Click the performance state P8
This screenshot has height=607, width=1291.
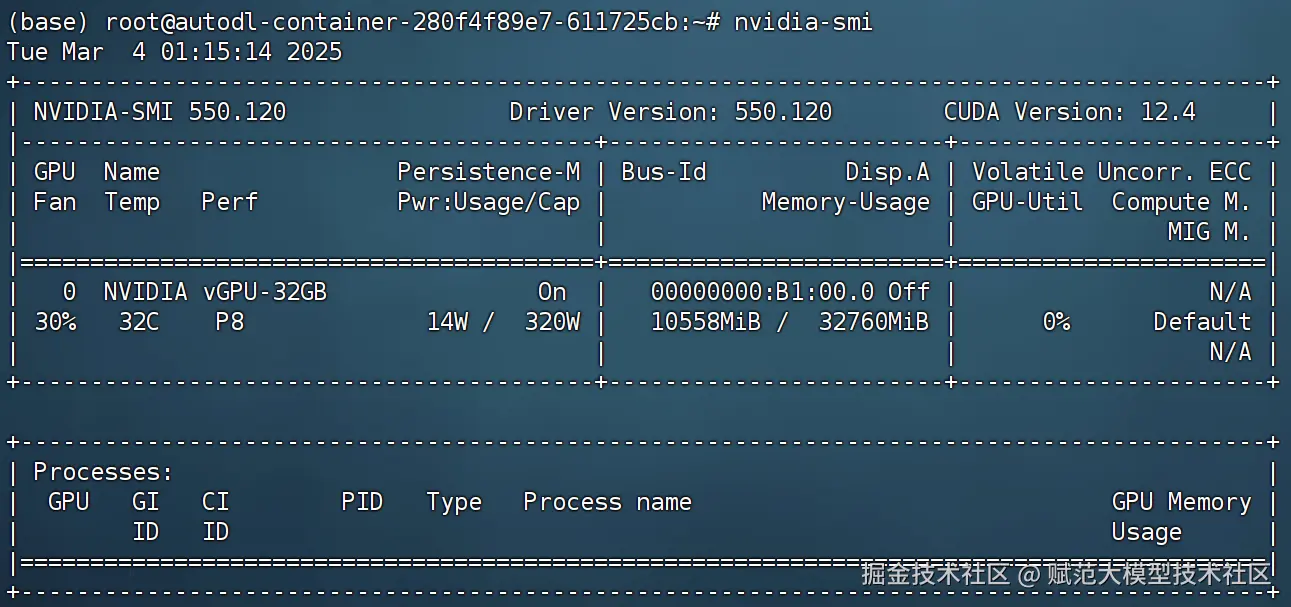pyautogui.click(x=229, y=322)
